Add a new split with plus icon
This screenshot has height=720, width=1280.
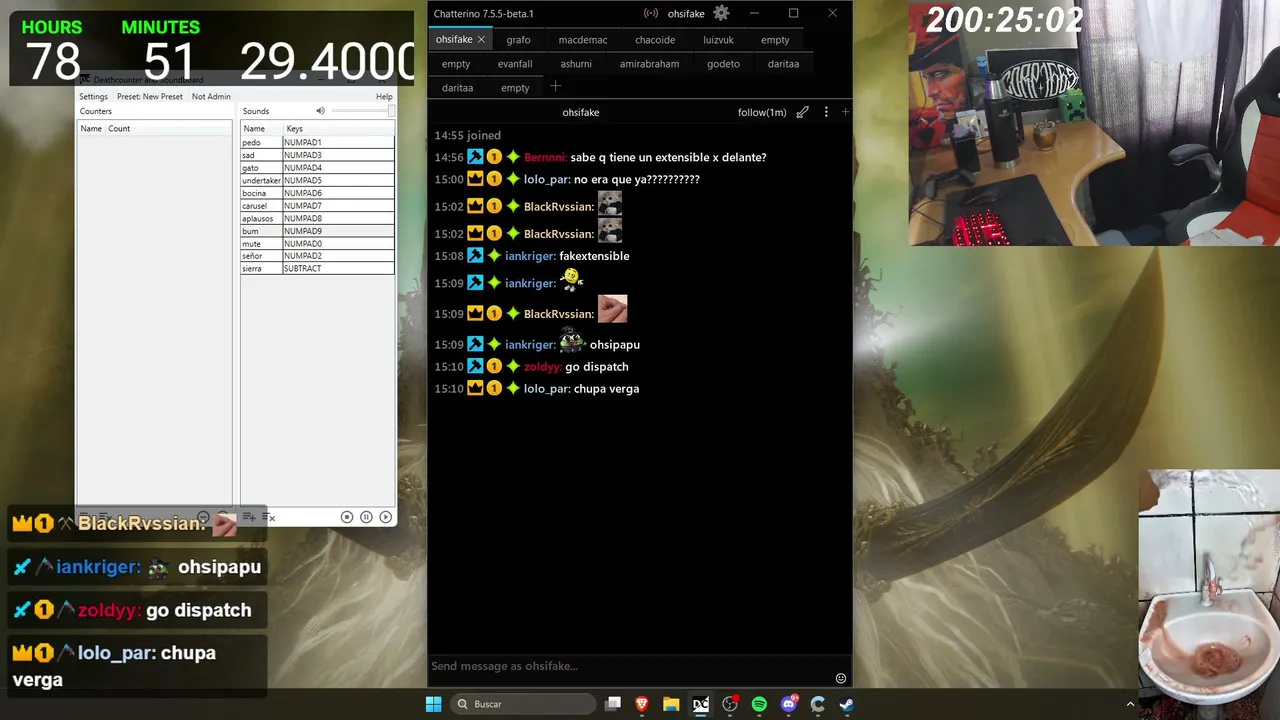click(845, 112)
